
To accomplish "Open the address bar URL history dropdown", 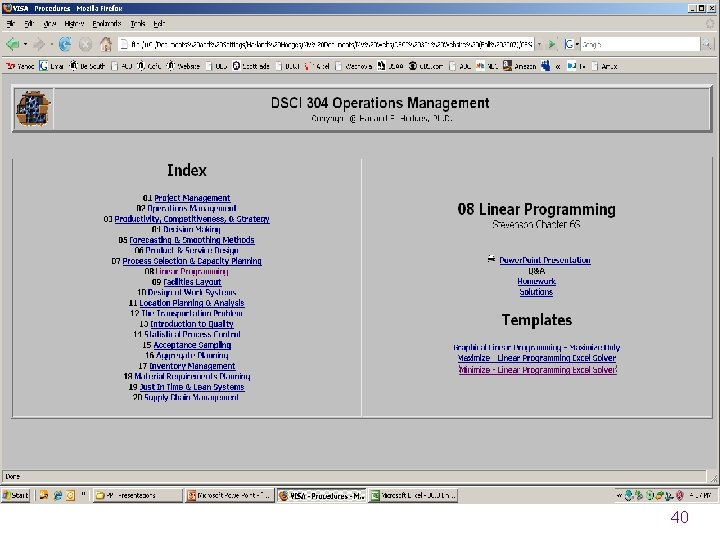I will coord(540,44).
